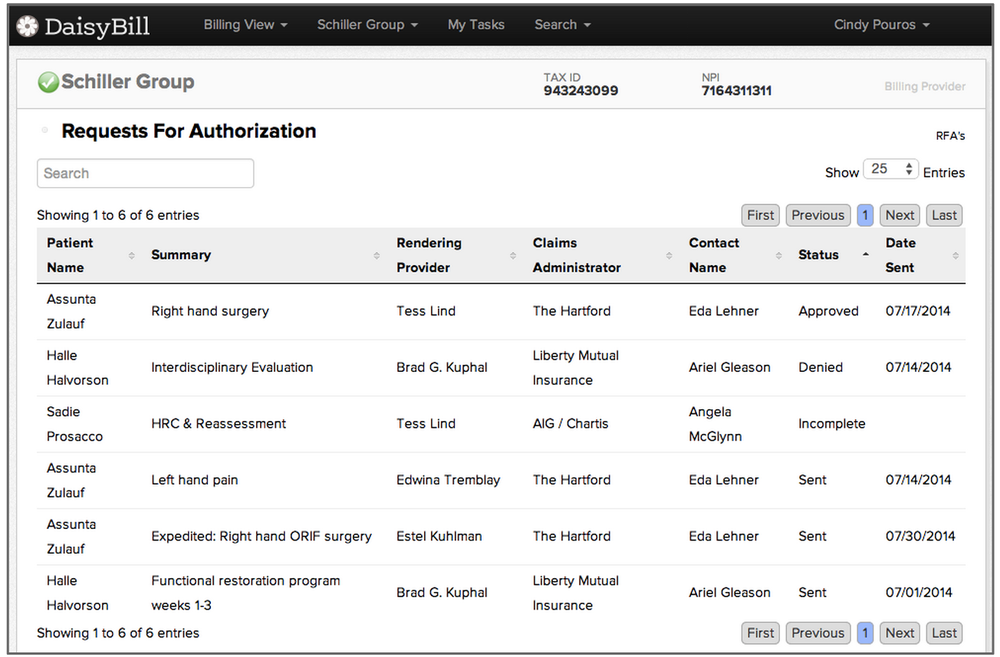The image size is (1000, 657).
Task: Open the Schiller Group navigation dropdown
Action: (x=367, y=25)
